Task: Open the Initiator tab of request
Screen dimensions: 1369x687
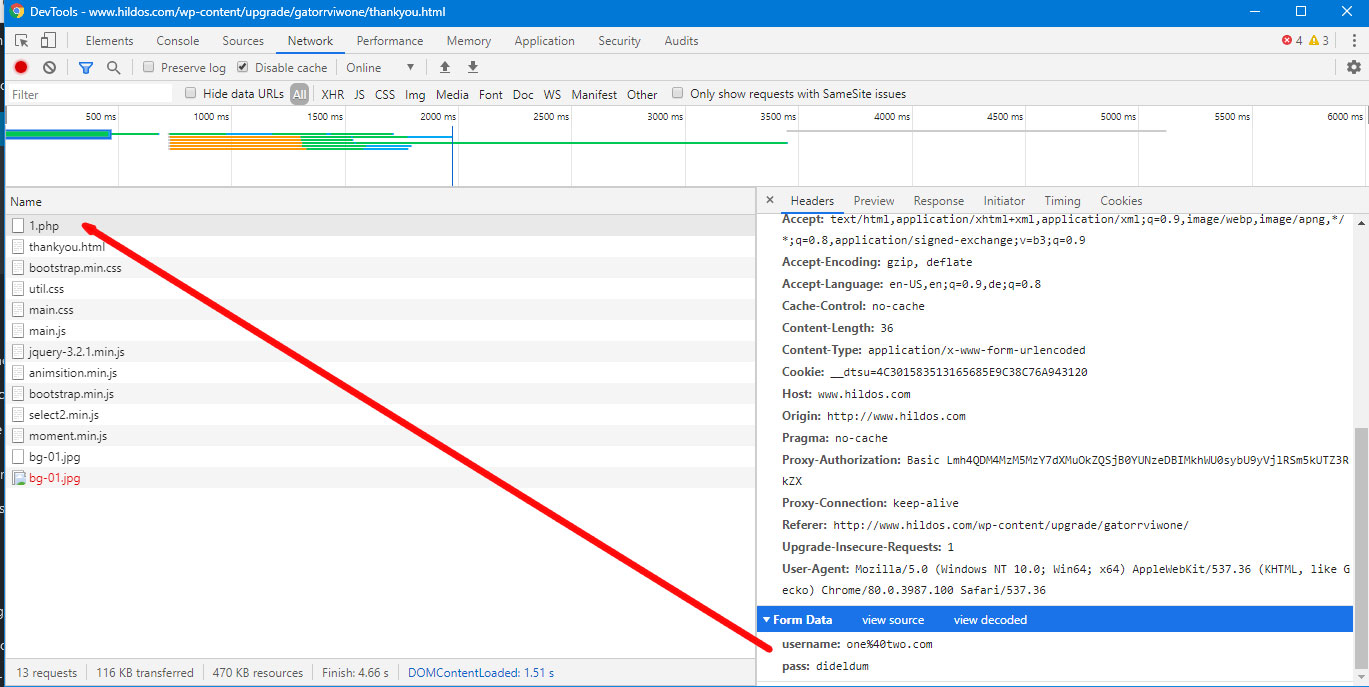Action: point(1004,201)
